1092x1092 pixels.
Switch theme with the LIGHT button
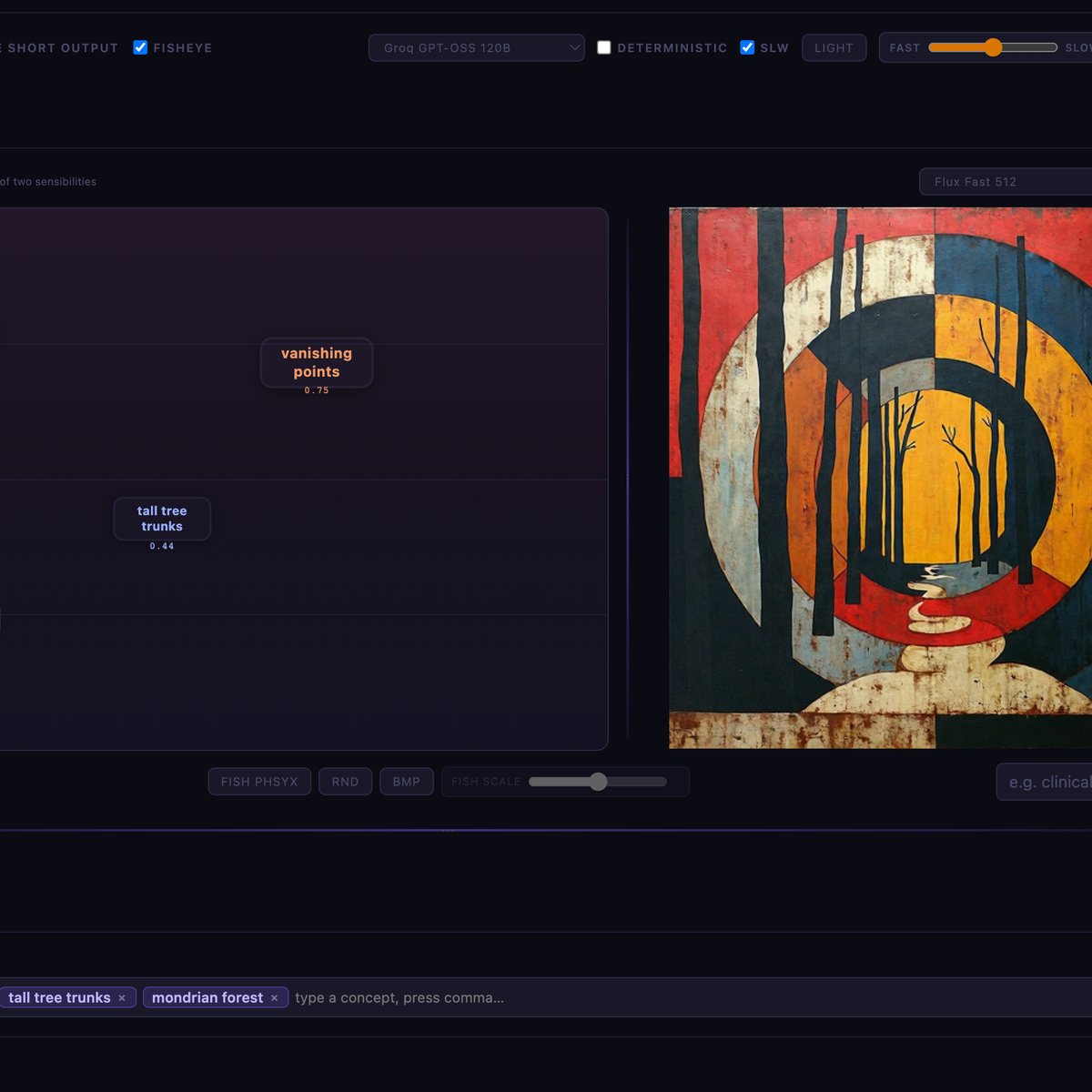pos(834,47)
